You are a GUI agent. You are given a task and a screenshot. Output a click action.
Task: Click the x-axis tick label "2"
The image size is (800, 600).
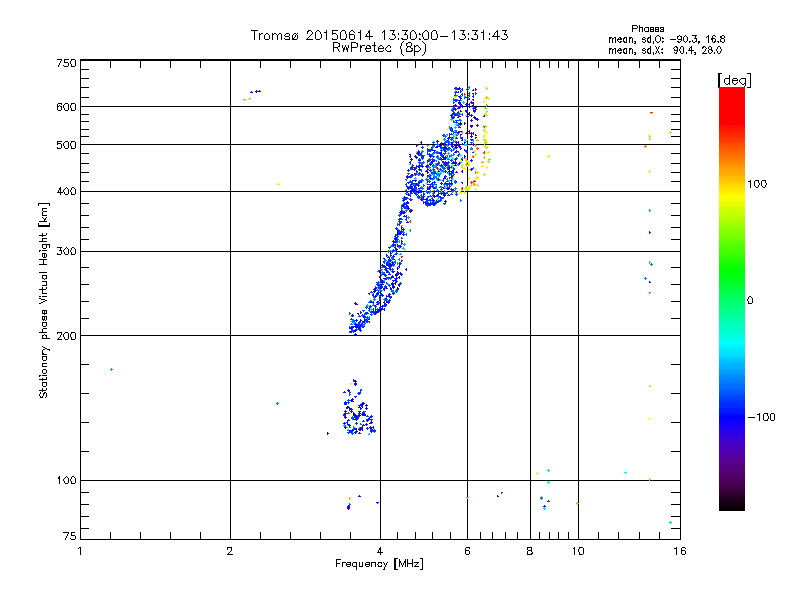tap(230, 551)
